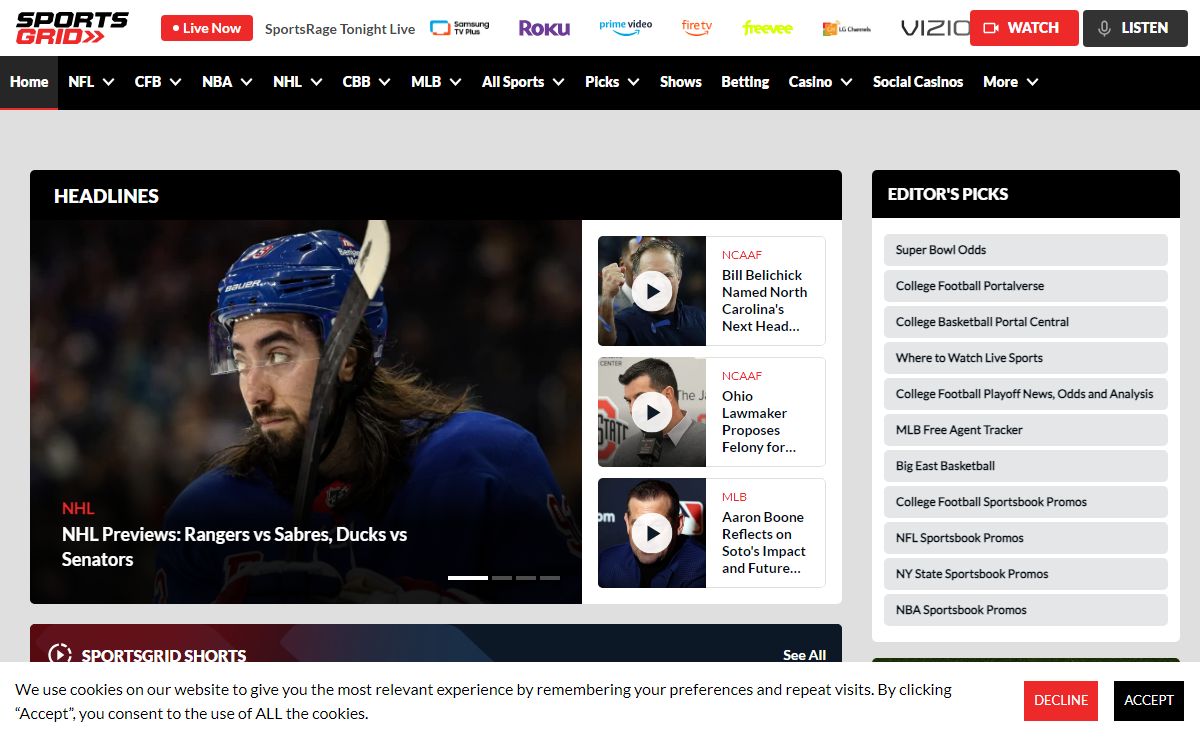
Task: Open Big East Basketball pick
Action: coord(1026,466)
